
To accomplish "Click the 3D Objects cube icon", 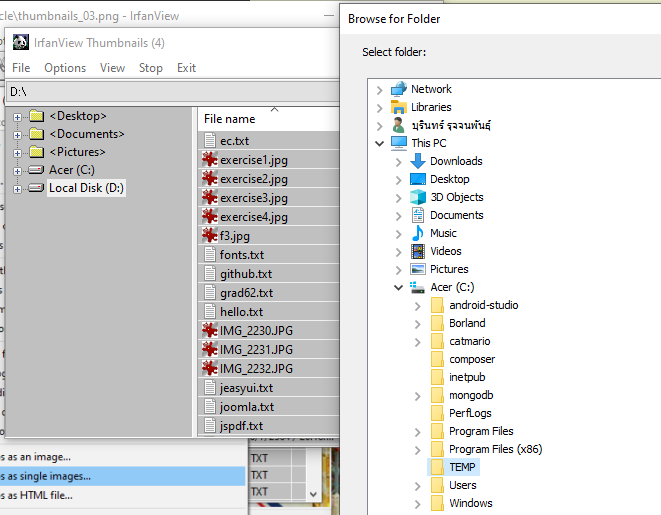I will point(418,197).
